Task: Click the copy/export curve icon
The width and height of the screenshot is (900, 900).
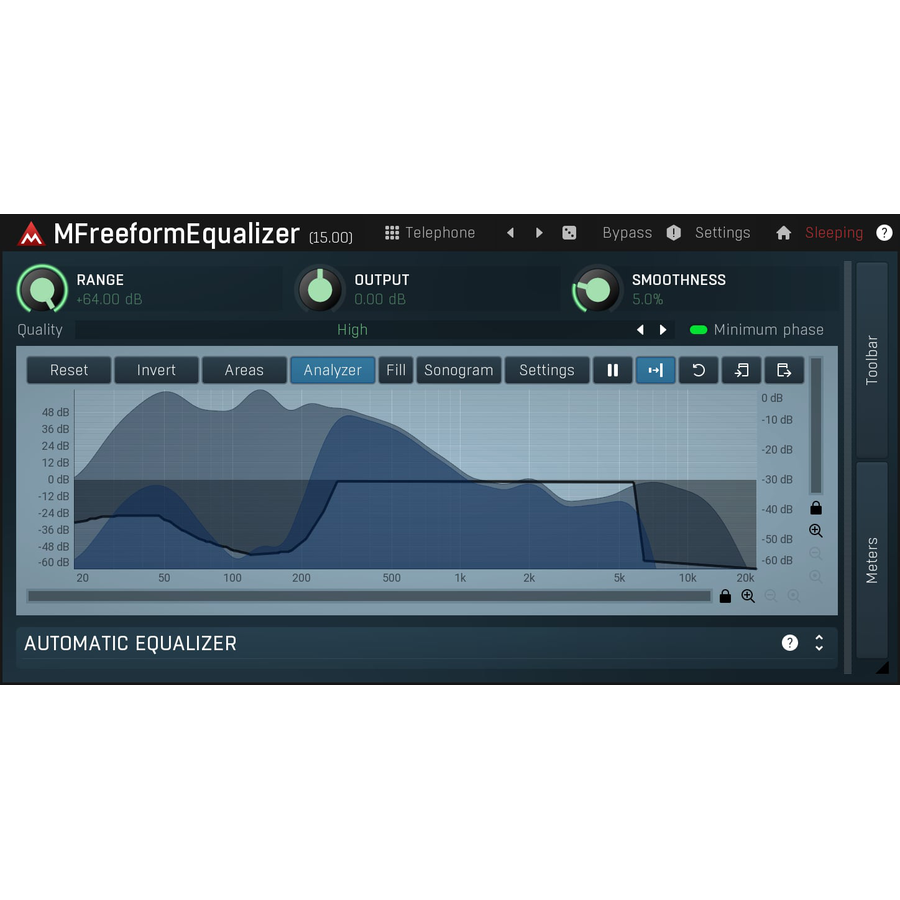Action: 783,370
